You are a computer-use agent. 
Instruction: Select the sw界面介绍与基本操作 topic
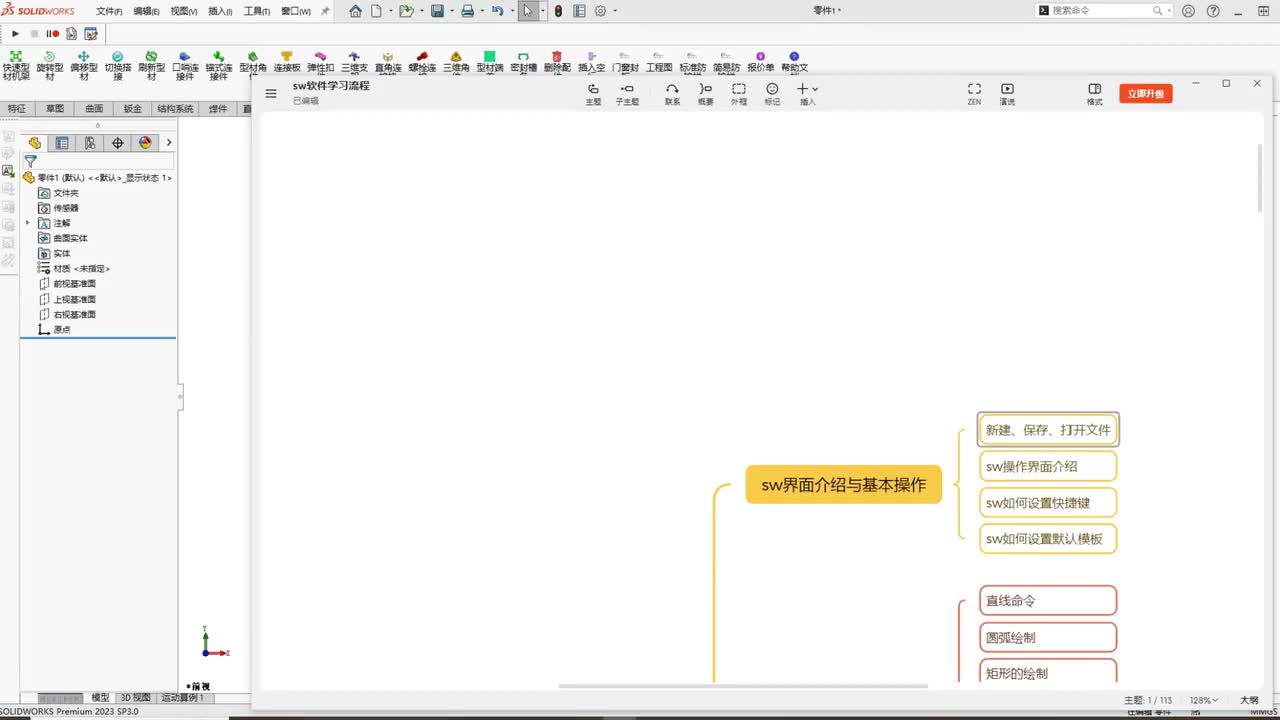click(x=844, y=485)
